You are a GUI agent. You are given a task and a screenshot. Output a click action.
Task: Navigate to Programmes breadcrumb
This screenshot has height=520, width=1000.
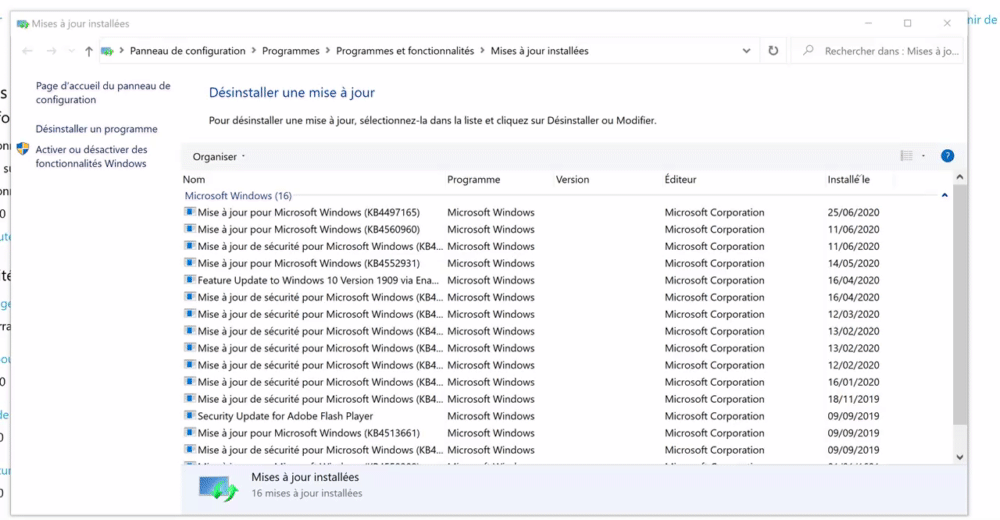click(x=291, y=51)
